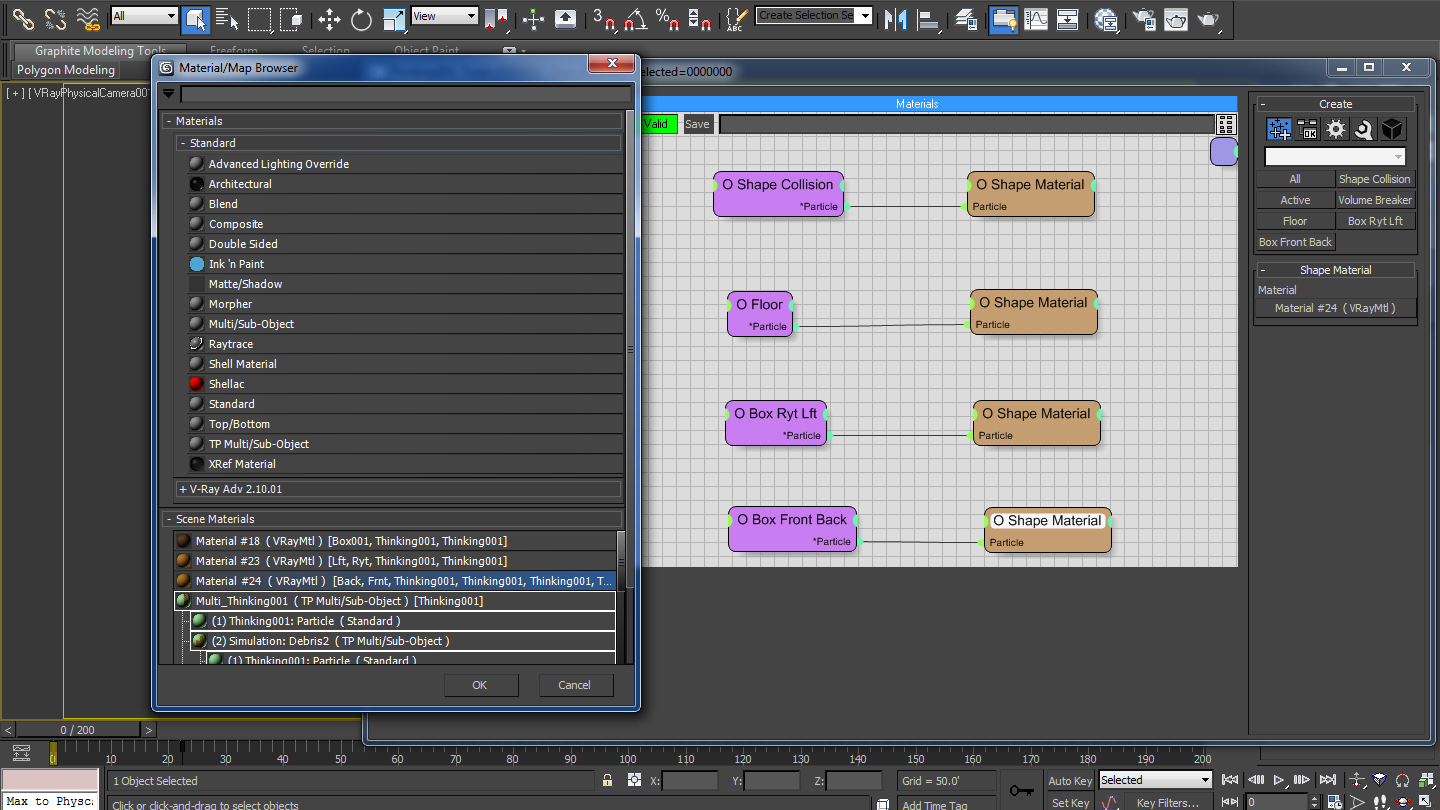The image size is (1440, 810).
Task: Select the gear icon in Create panel
Action: (1336, 129)
